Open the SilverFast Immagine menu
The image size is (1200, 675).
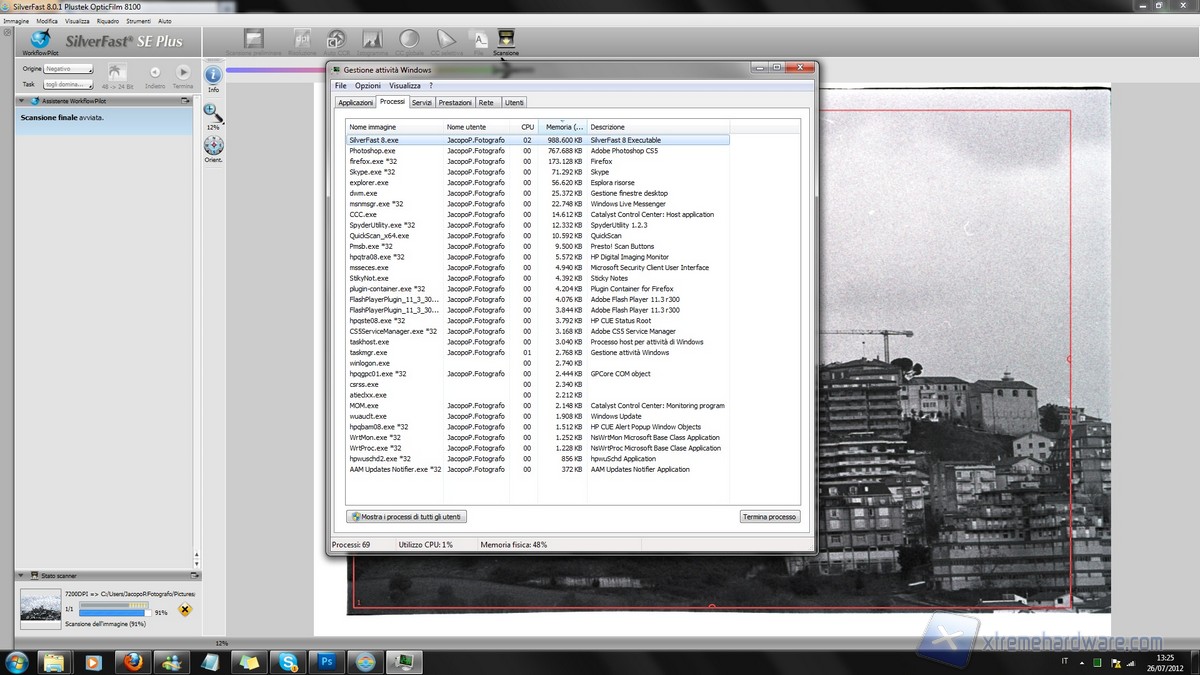16,20
